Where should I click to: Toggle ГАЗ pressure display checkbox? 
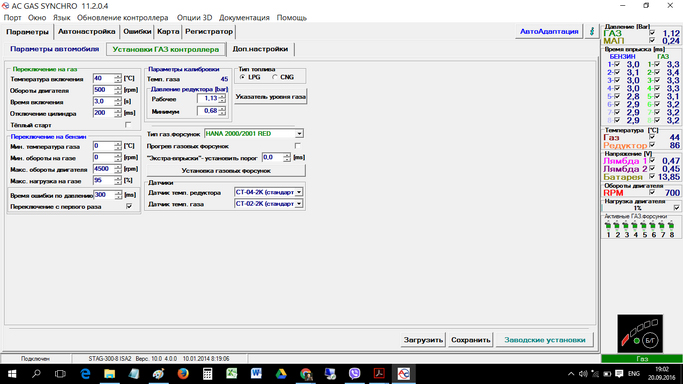[x=652, y=33]
